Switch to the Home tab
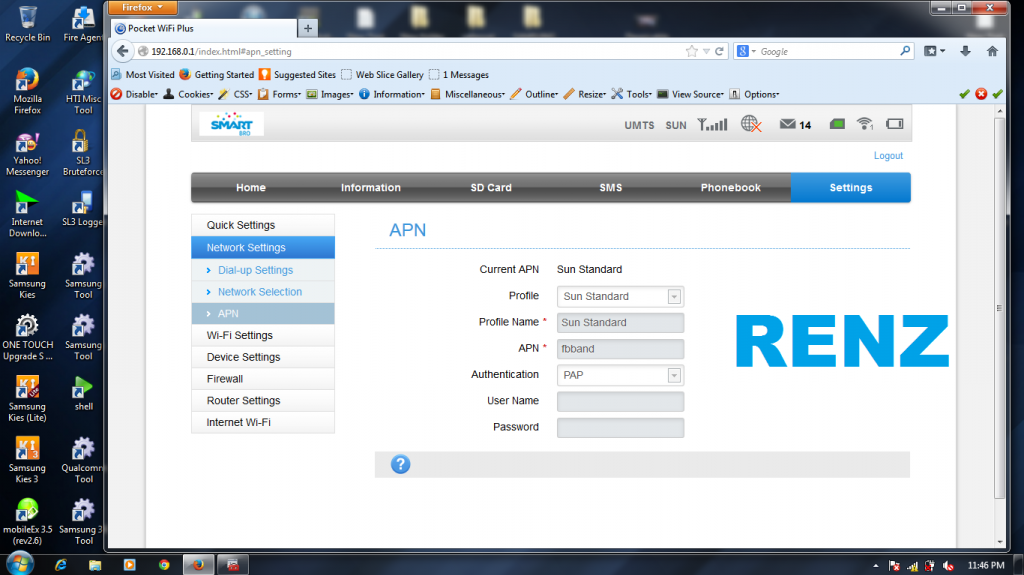Viewport: 1024px width, 575px height. click(251, 188)
